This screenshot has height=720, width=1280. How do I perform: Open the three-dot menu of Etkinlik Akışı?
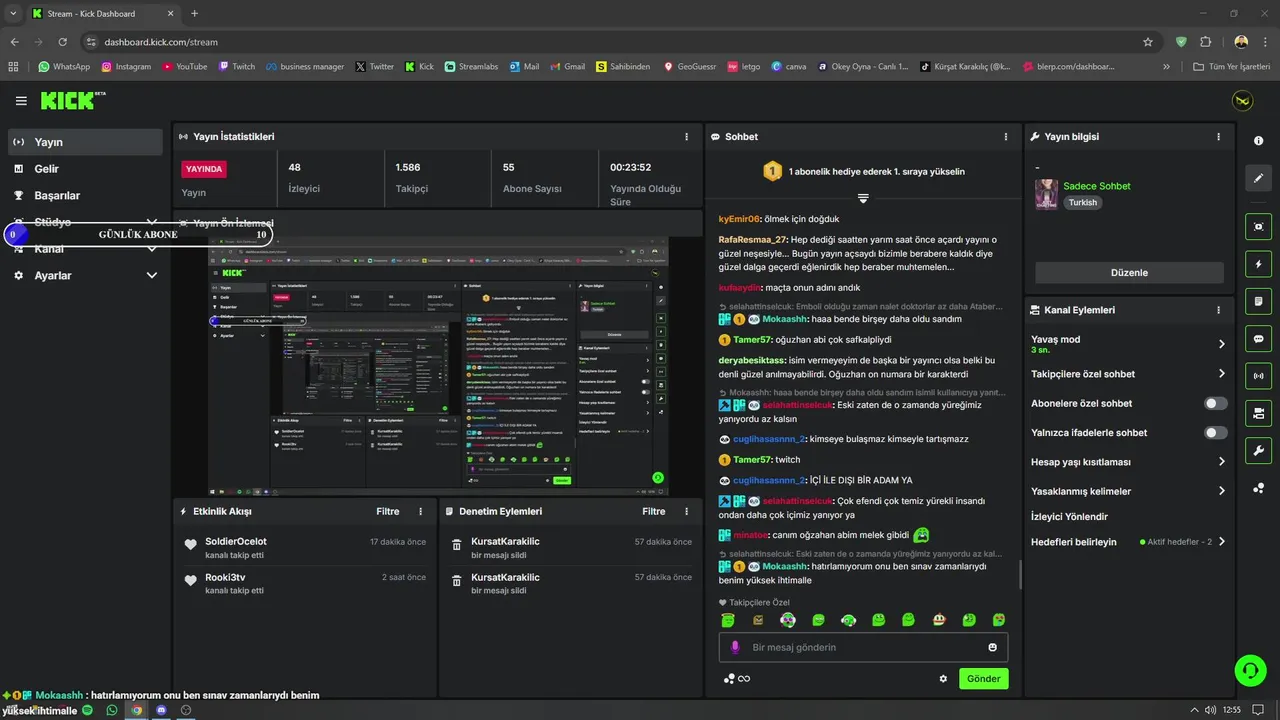[x=420, y=511]
